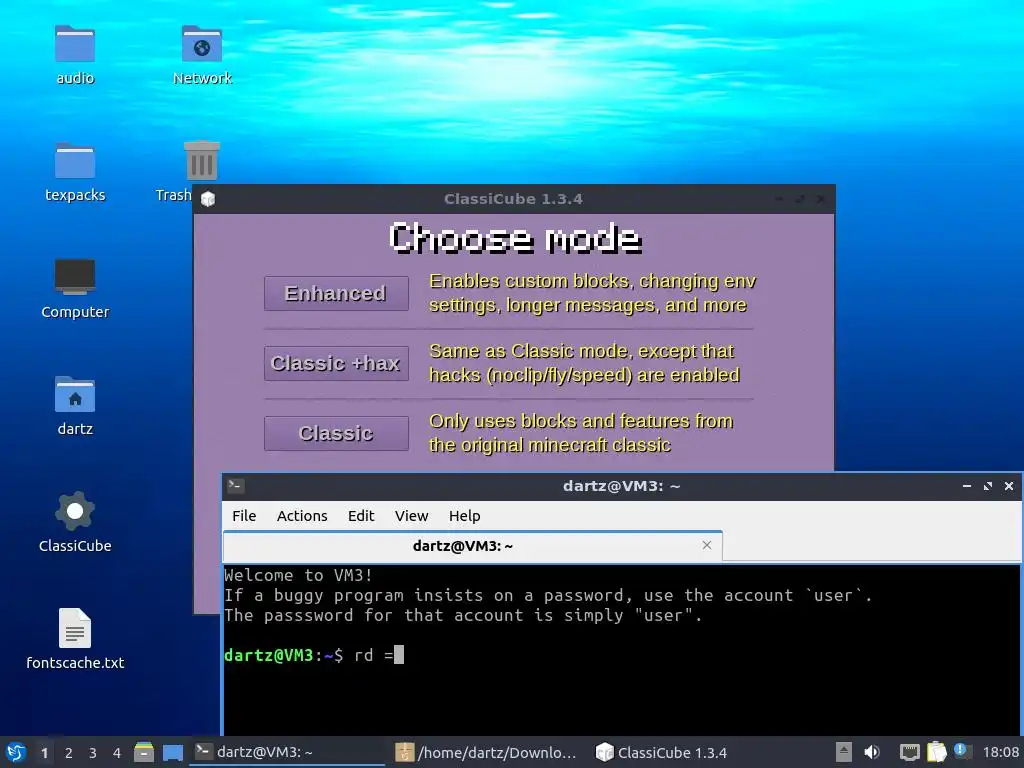This screenshot has width=1024, height=768.
Task: Choose the Classic mode button
Action: 336,433
